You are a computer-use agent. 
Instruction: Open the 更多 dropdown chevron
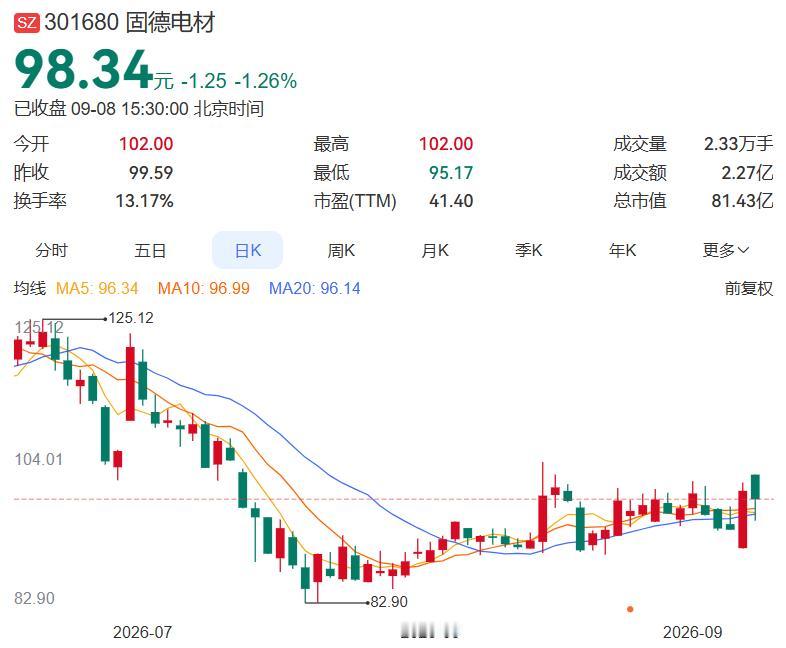coord(743,250)
